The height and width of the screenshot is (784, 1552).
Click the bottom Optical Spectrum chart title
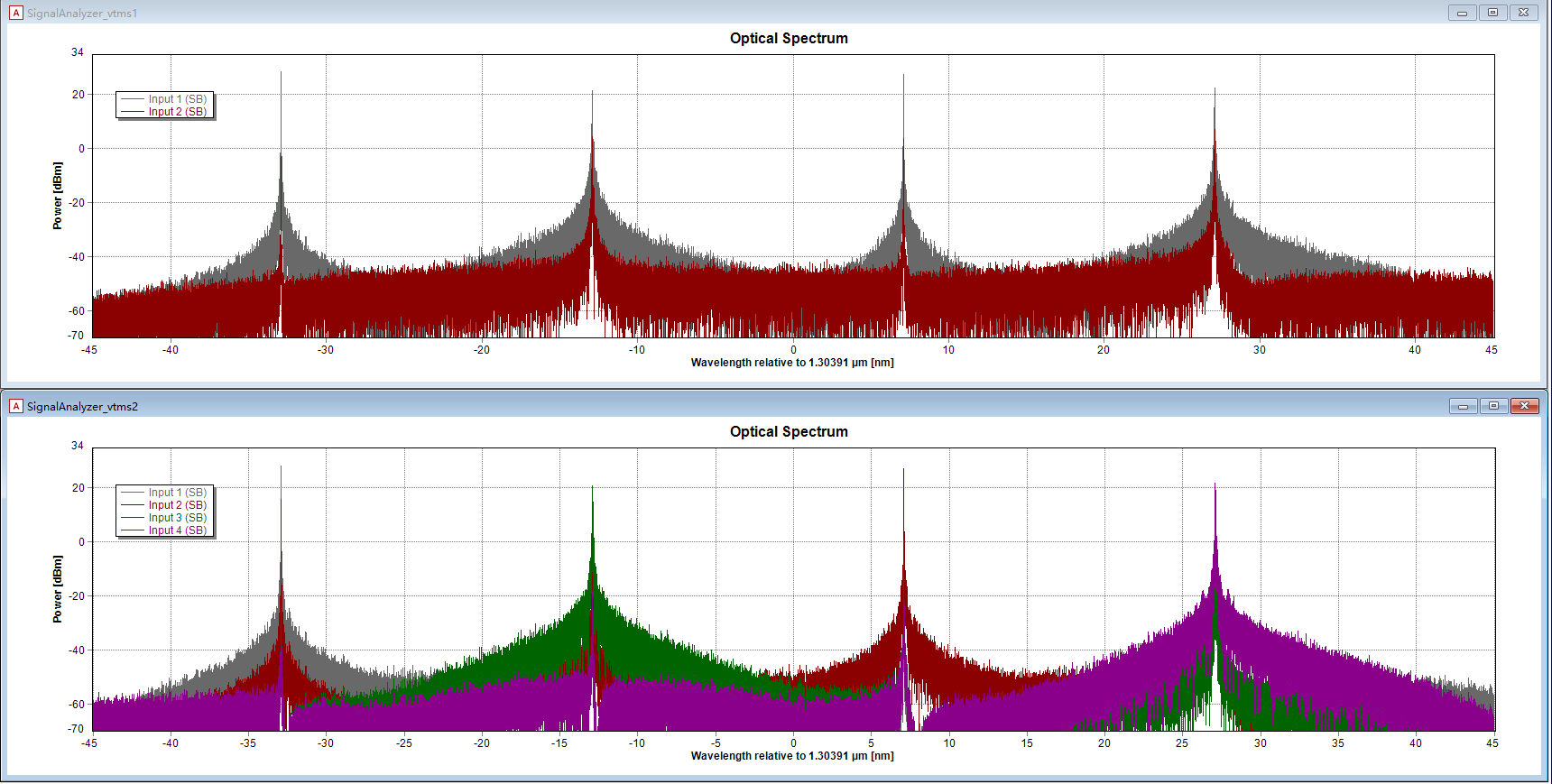click(789, 431)
